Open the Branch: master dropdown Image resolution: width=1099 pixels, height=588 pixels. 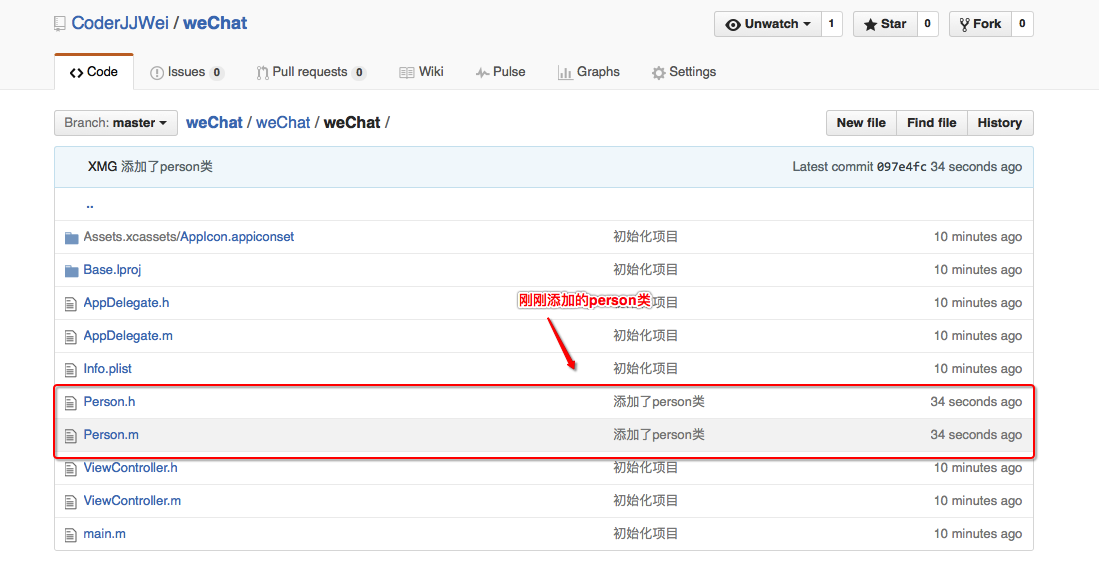click(116, 123)
